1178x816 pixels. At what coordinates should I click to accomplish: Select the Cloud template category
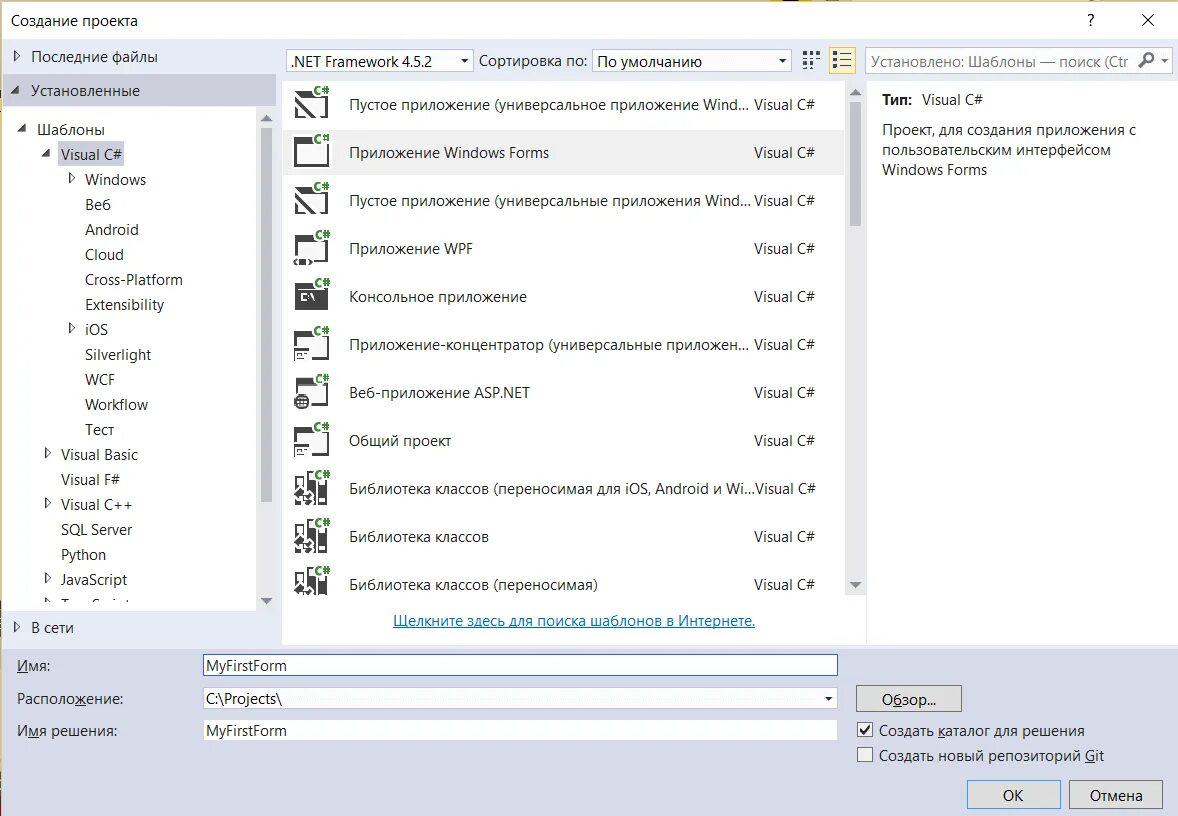point(104,254)
